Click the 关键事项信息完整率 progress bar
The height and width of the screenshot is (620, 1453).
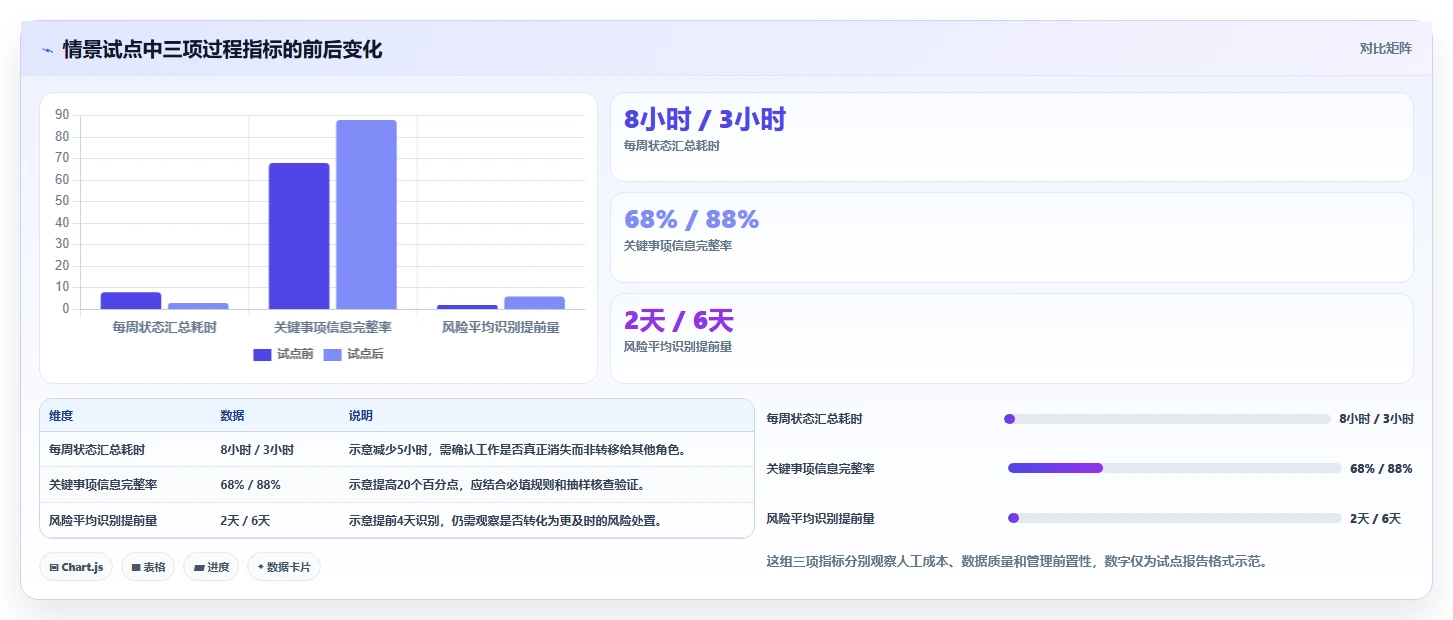(1175, 468)
